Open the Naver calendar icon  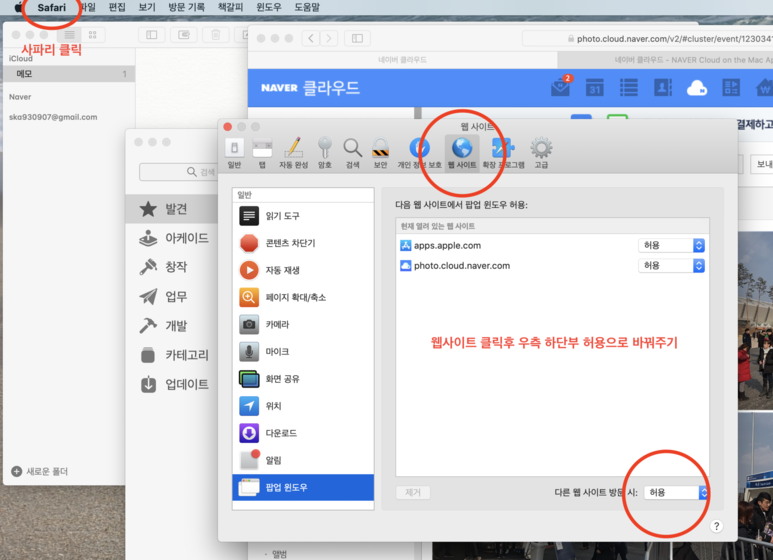point(595,87)
